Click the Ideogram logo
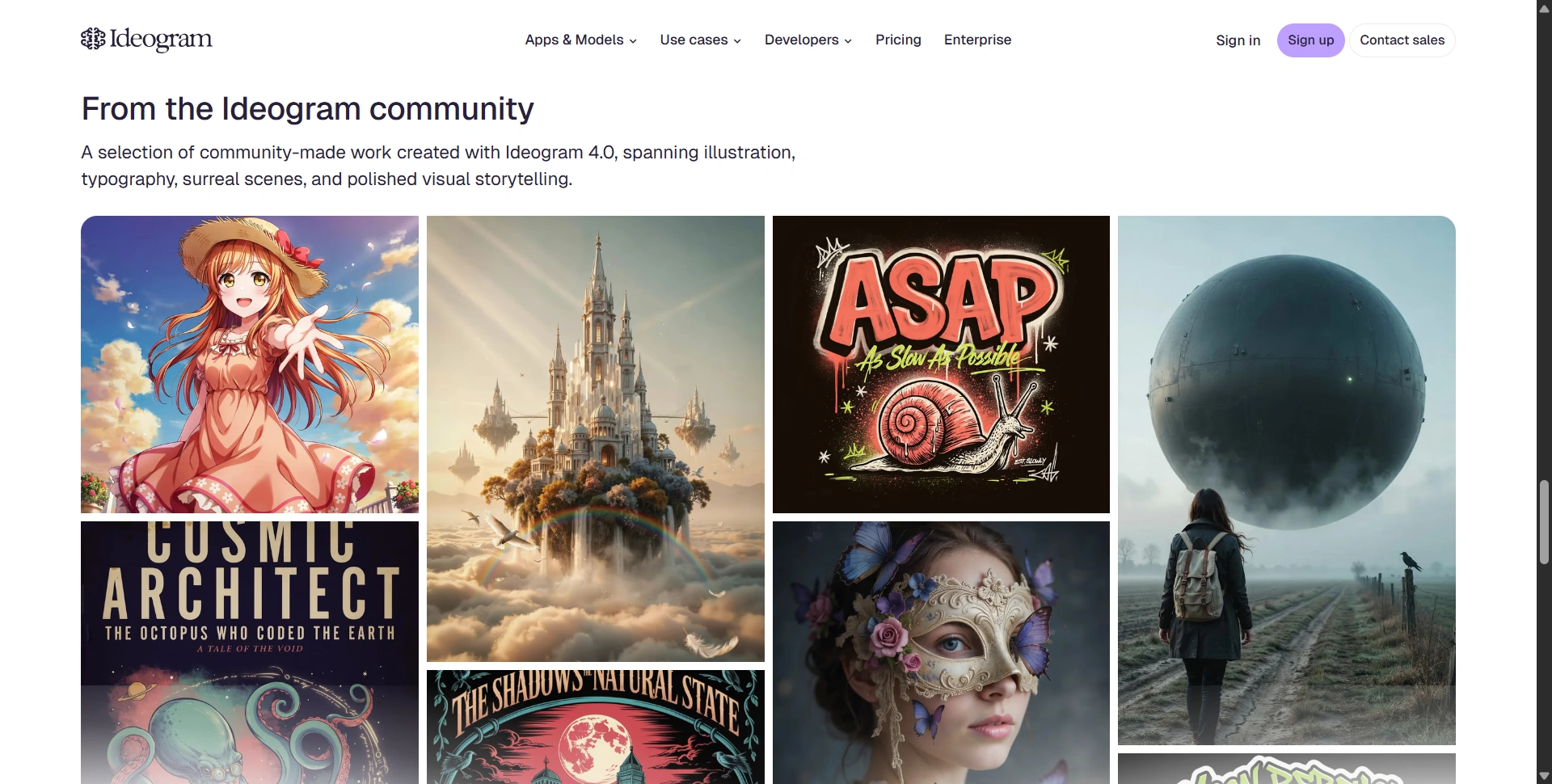 pyautogui.click(x=146, y=39)
